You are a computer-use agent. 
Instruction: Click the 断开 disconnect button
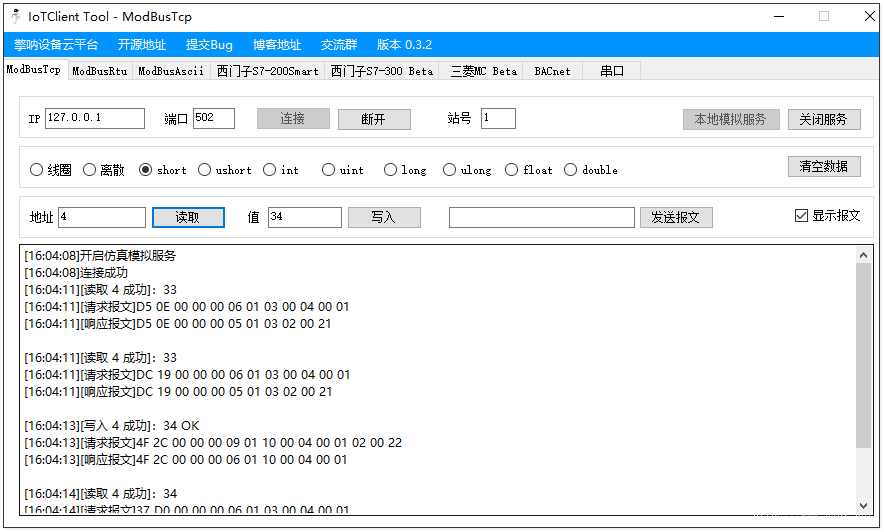[x=374, y=119]
